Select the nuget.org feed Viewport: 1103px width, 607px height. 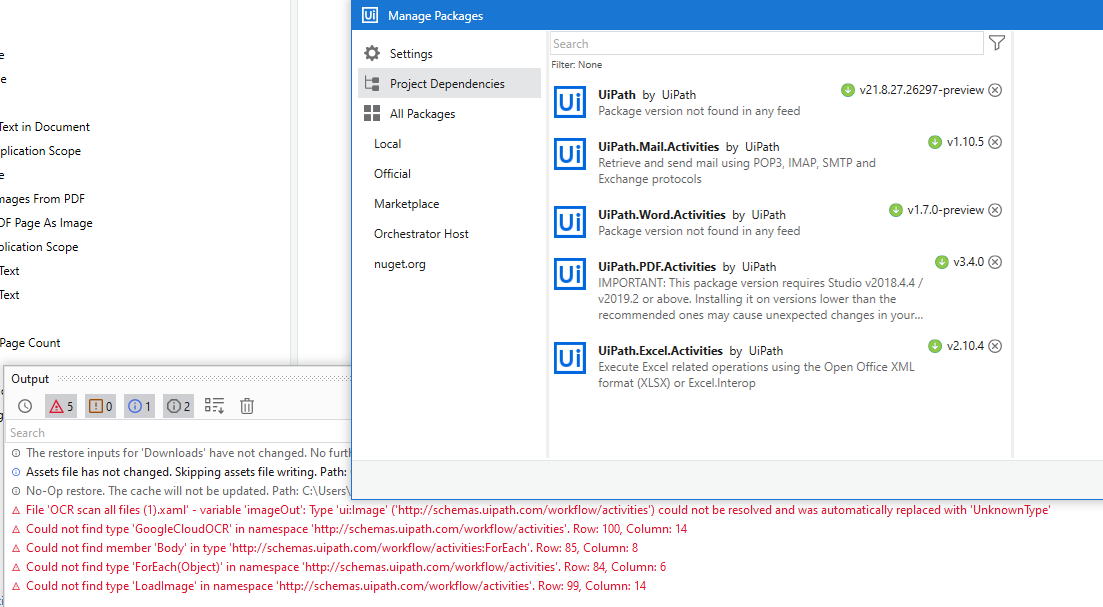point(400,264)
